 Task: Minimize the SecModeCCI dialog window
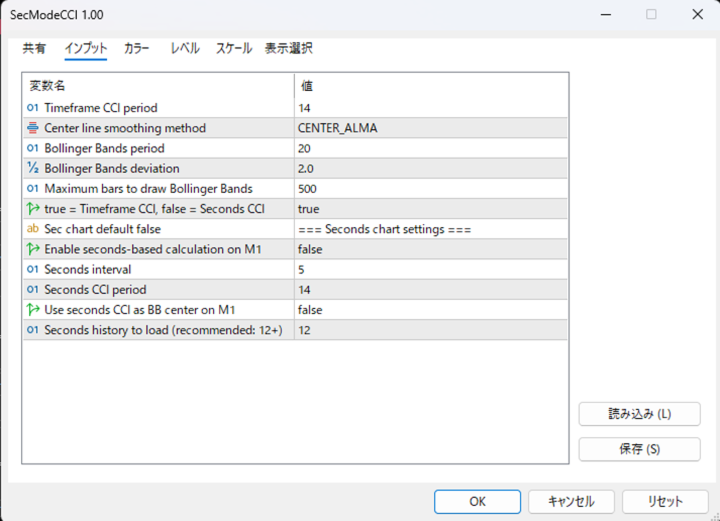click(x=606, y=15)
